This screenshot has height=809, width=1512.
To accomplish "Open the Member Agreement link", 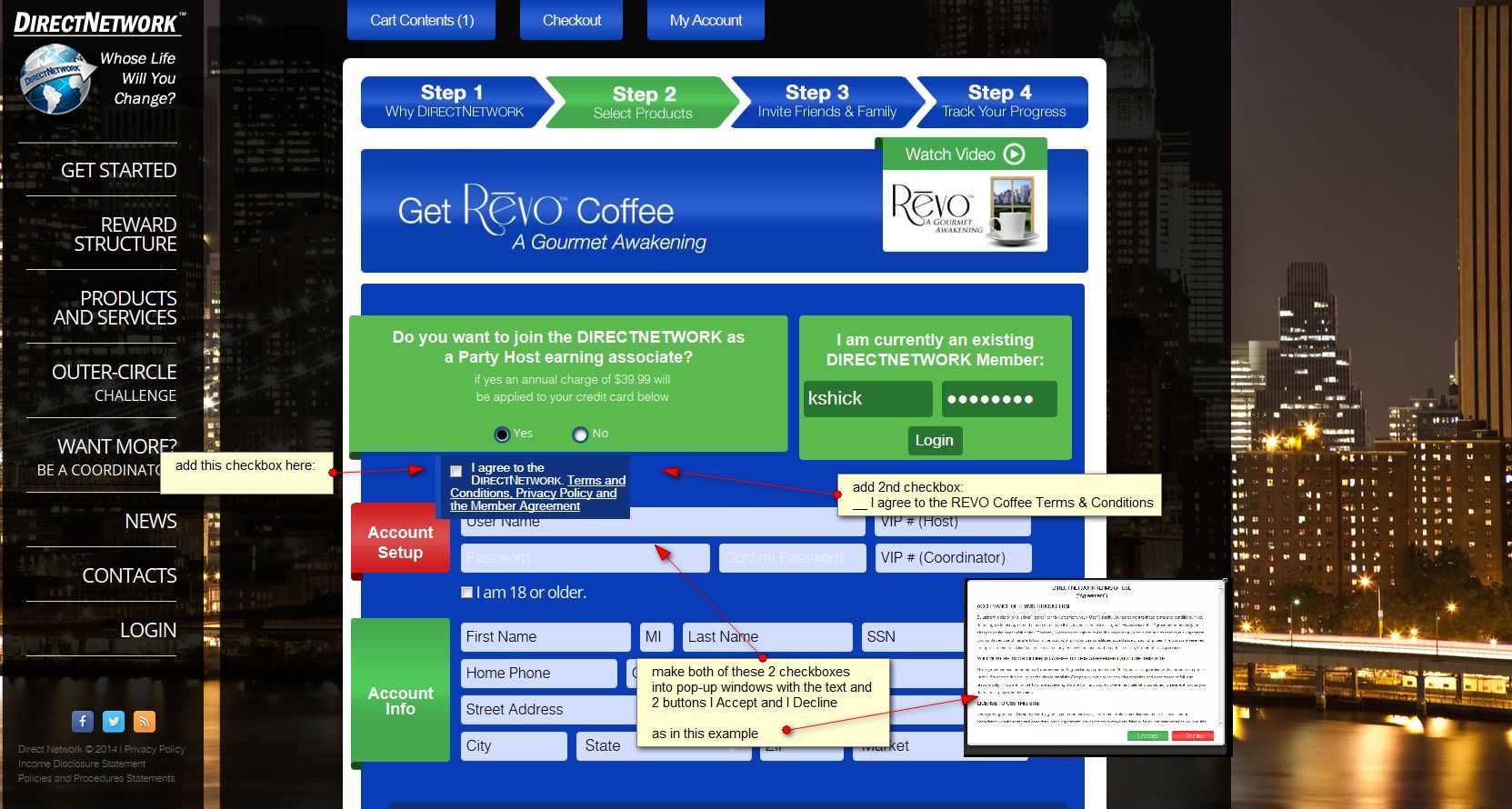I will 525,506.
